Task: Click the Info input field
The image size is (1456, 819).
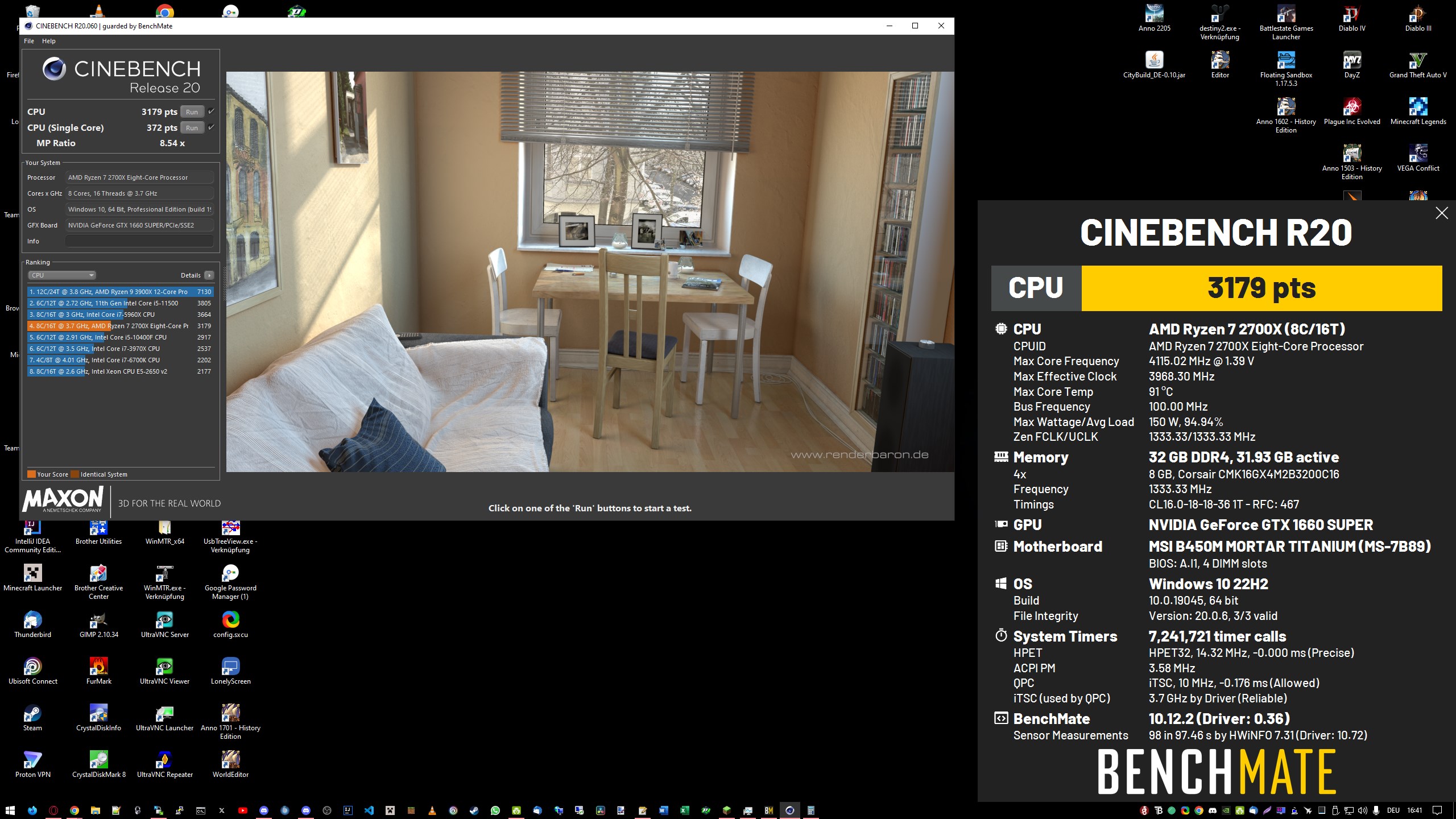Action: pyautogui.click(x=139, y=241)
